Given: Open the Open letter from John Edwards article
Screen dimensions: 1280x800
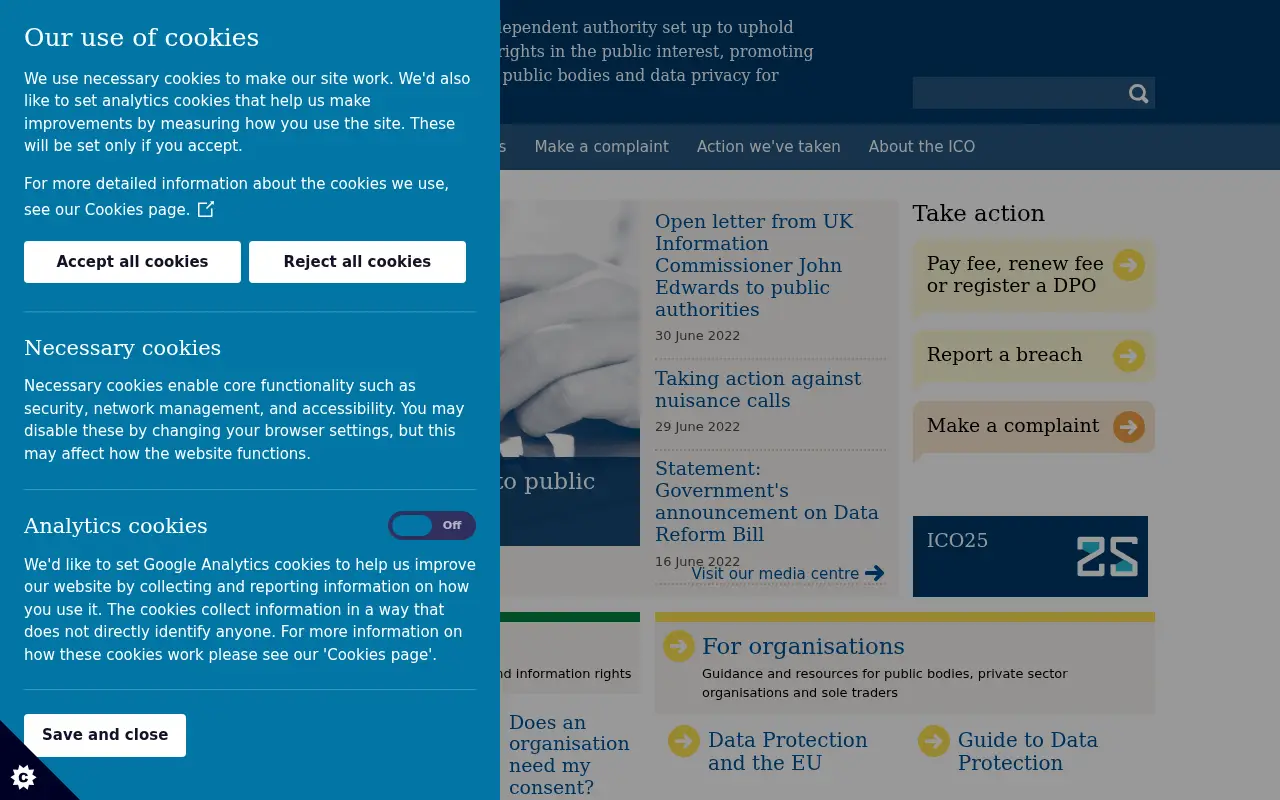Looking at the screenshot, I should [x=754, y=265].
